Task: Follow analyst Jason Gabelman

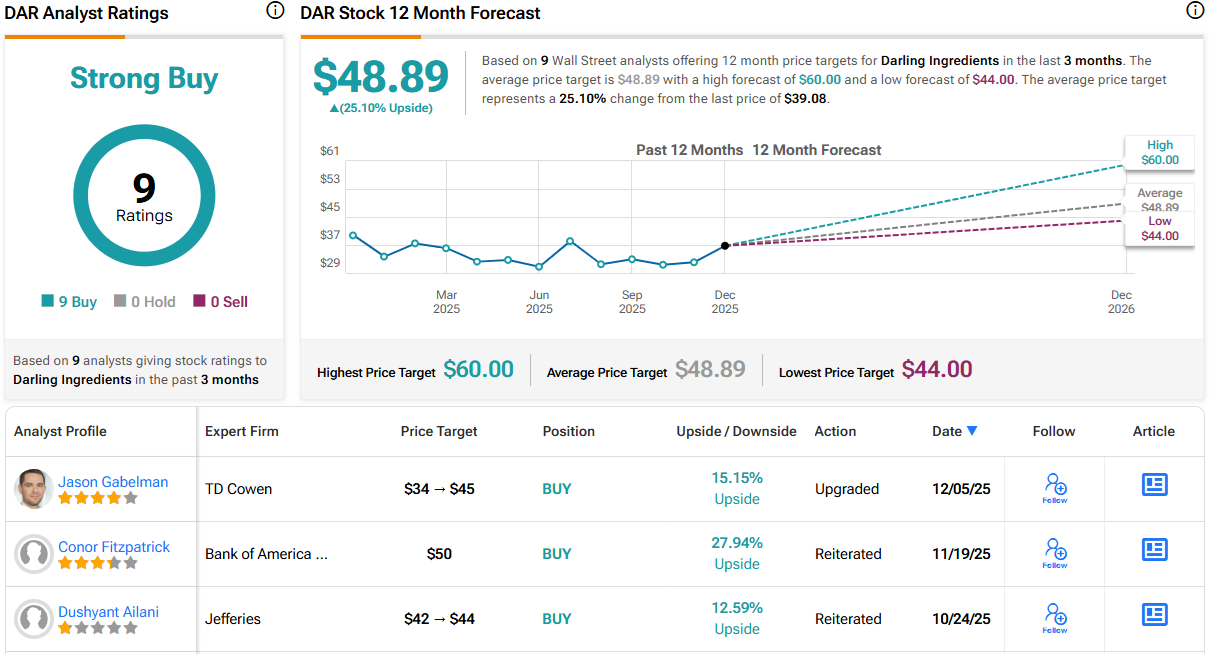Action: point(1054,488)
